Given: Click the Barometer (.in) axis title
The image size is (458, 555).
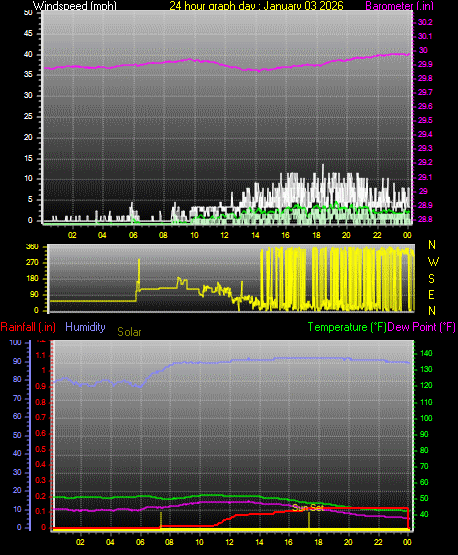Looking at the screenshot, I should click(399, 6).
